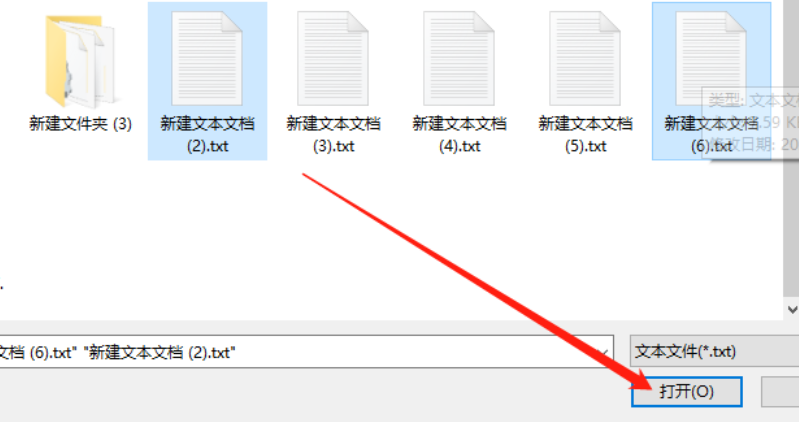The width and height of the screenshot is (799, 422).
Task: Click the scrollbar down arrow
Action: click(792, 309)
